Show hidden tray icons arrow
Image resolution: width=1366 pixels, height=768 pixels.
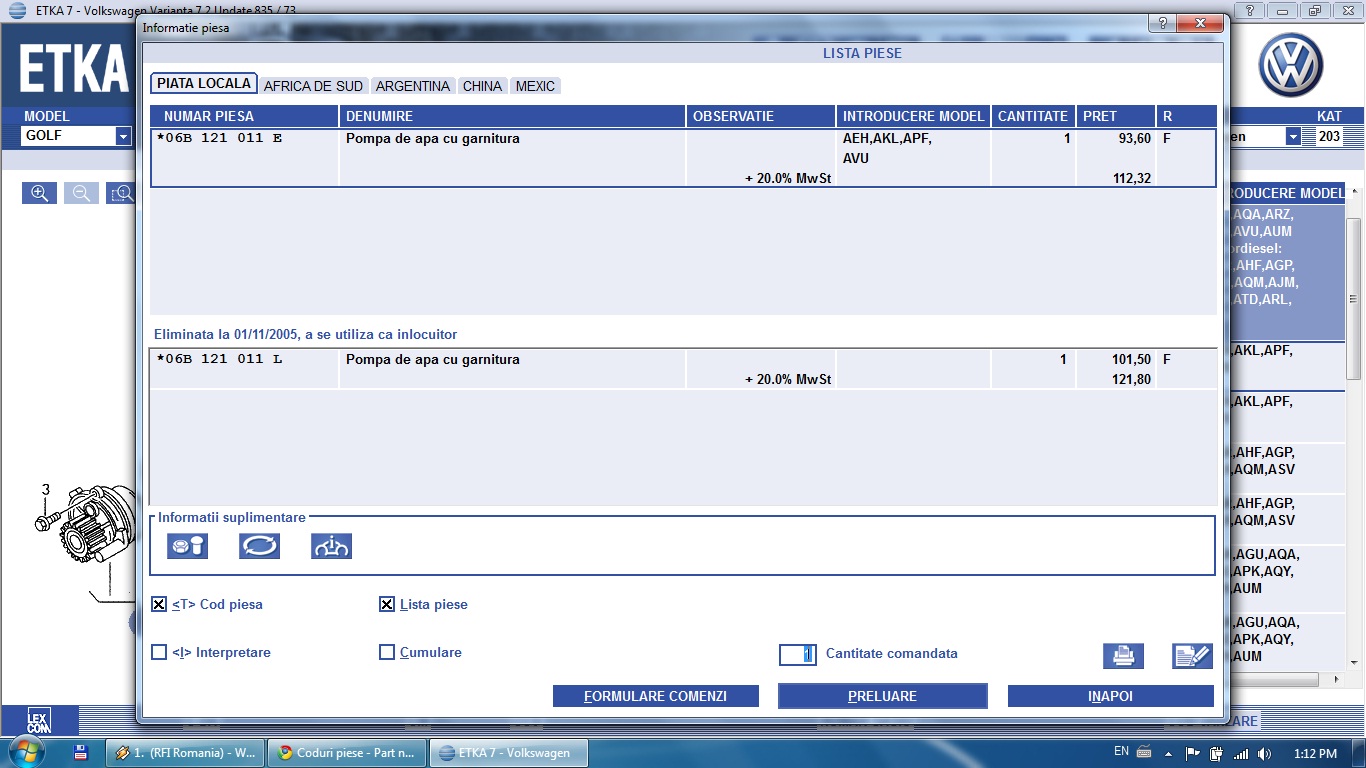coord(1168,753)
